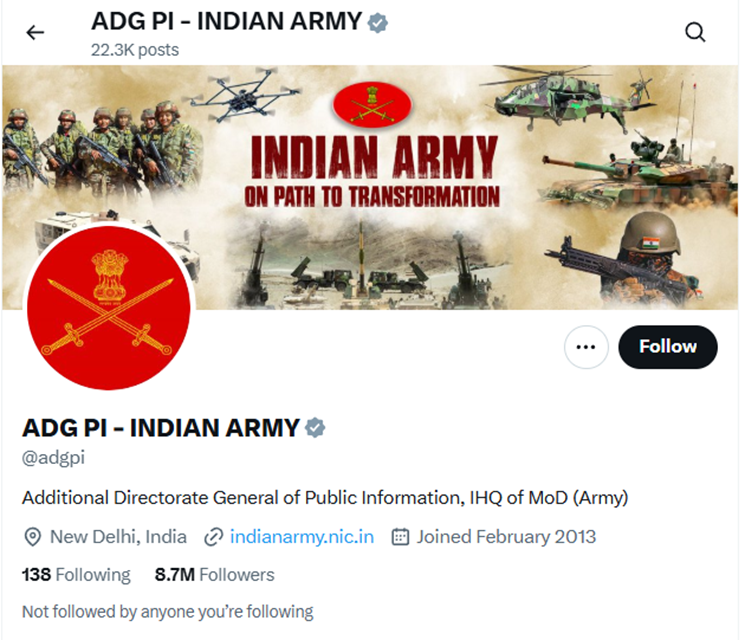Click the profile name ADG PI - INDIAN ARMY

(x=161, y=428)
